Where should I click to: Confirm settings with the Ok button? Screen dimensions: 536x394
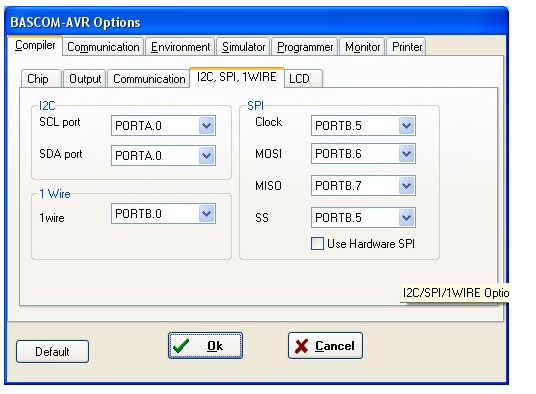pos(205,346)
